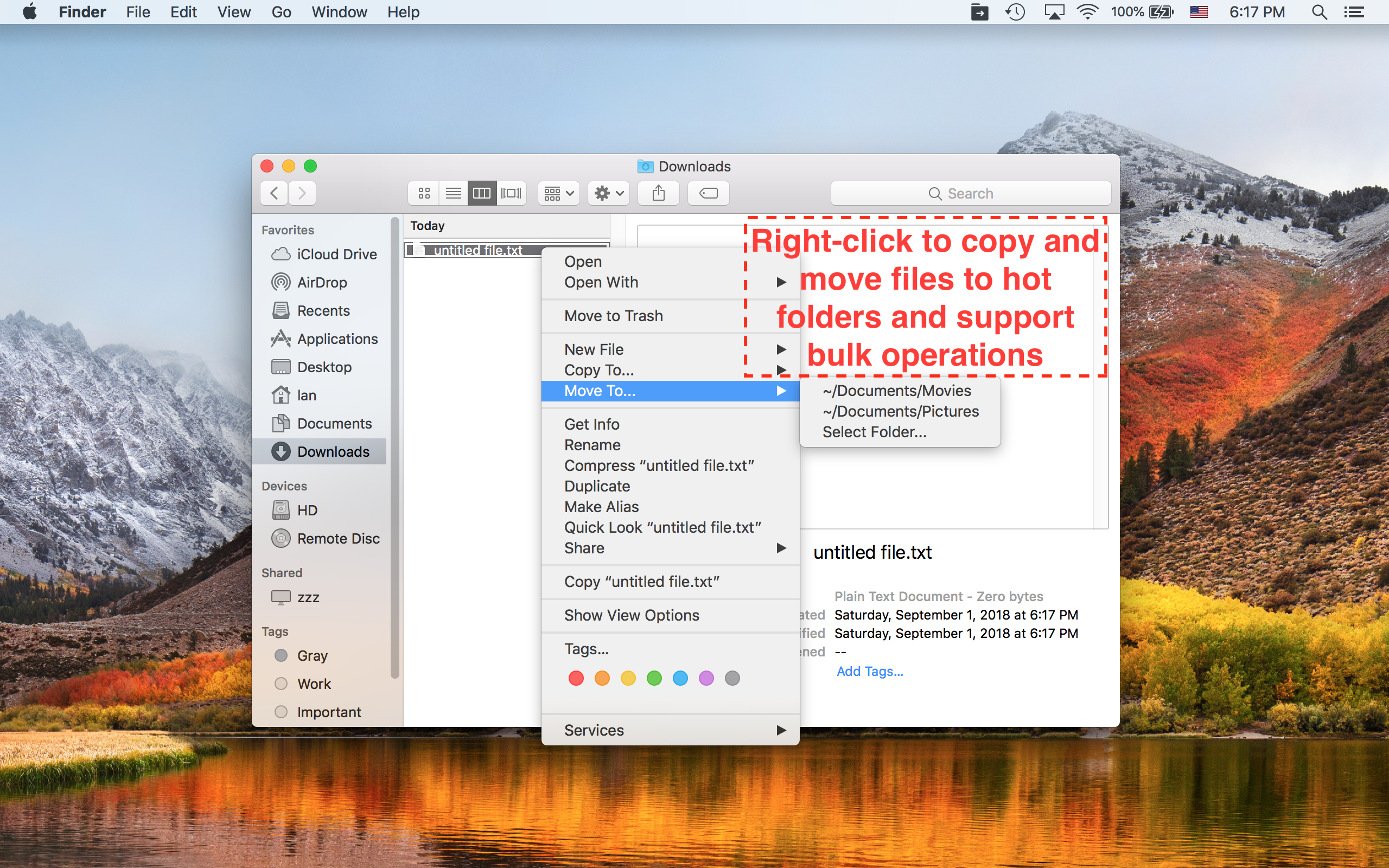Choose Select Folder in the Move To submenu
1389x868 pixels.
click(x=874, y=432)
